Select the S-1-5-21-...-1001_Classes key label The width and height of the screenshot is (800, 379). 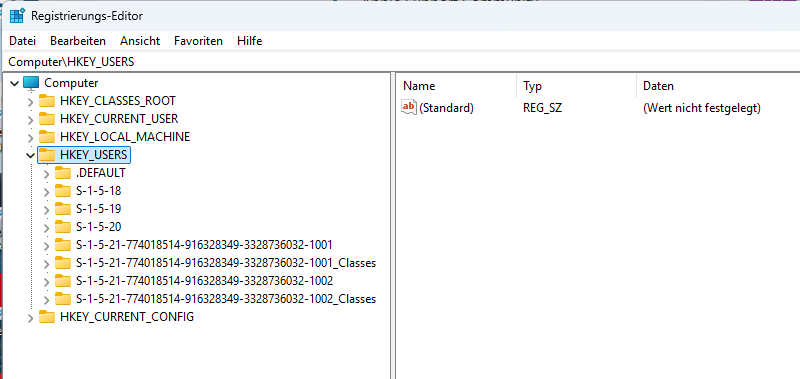226,263
